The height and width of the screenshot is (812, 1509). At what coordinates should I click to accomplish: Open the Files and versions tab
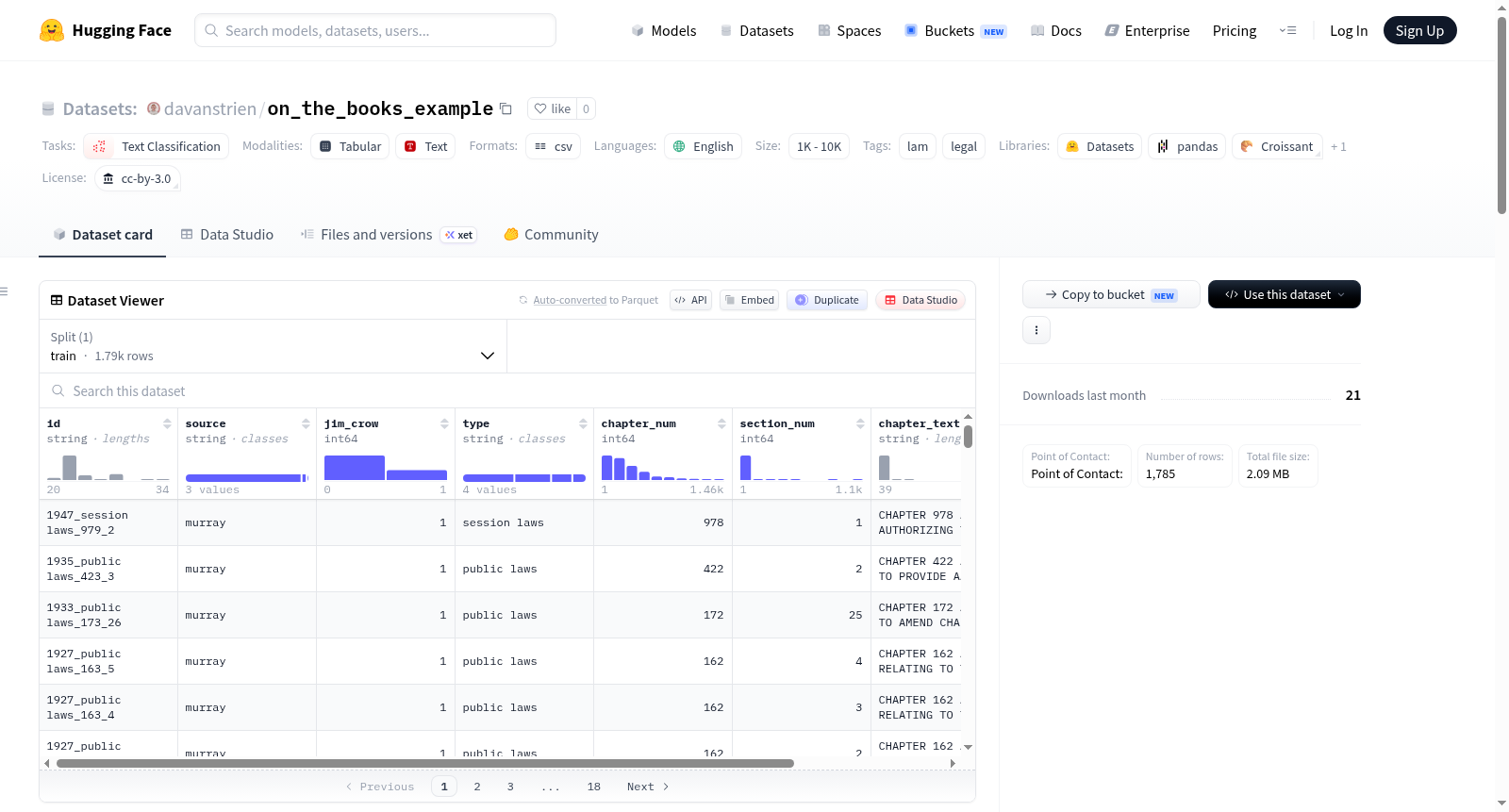coord(376,235)
